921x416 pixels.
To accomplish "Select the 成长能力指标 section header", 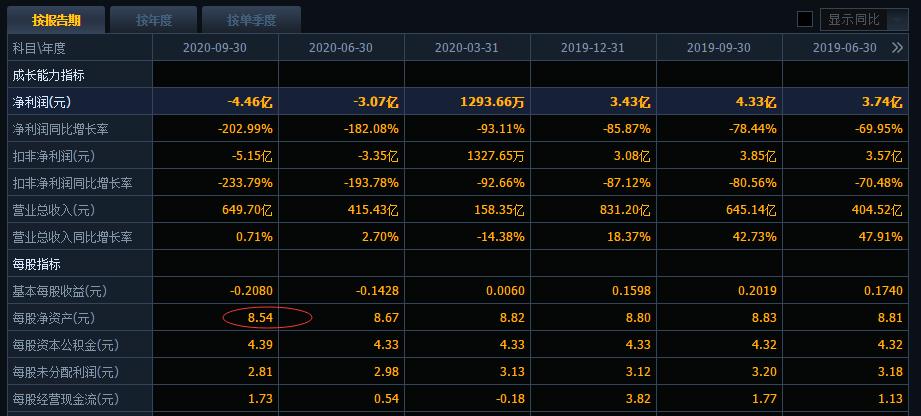I will [48, 75].
